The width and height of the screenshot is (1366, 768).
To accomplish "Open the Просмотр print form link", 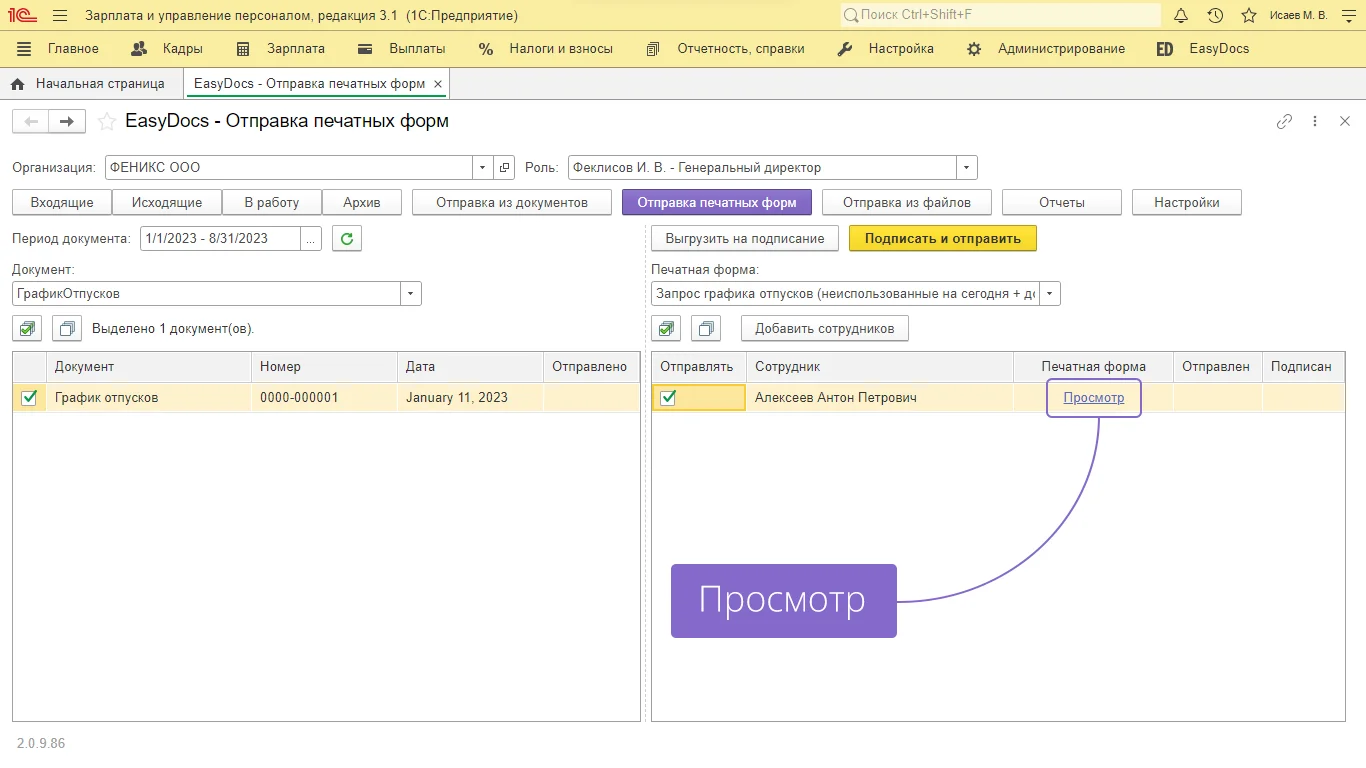I will click(1093, 398).
